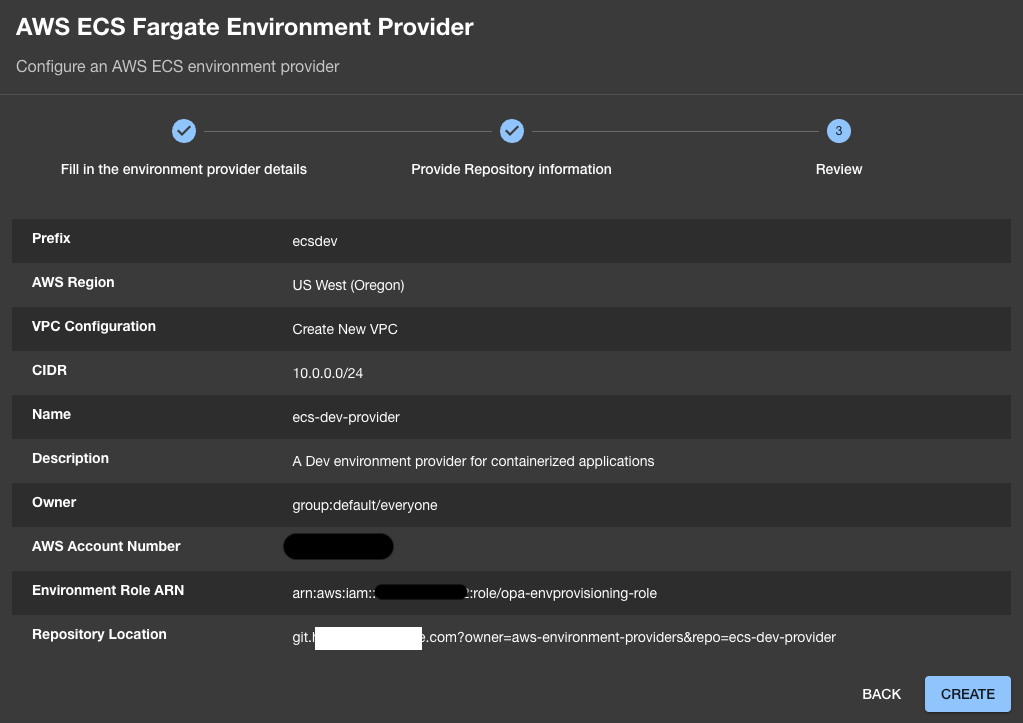Click the prefix value 'ecsdev'
1023x723 pixels.
(314, 241)
